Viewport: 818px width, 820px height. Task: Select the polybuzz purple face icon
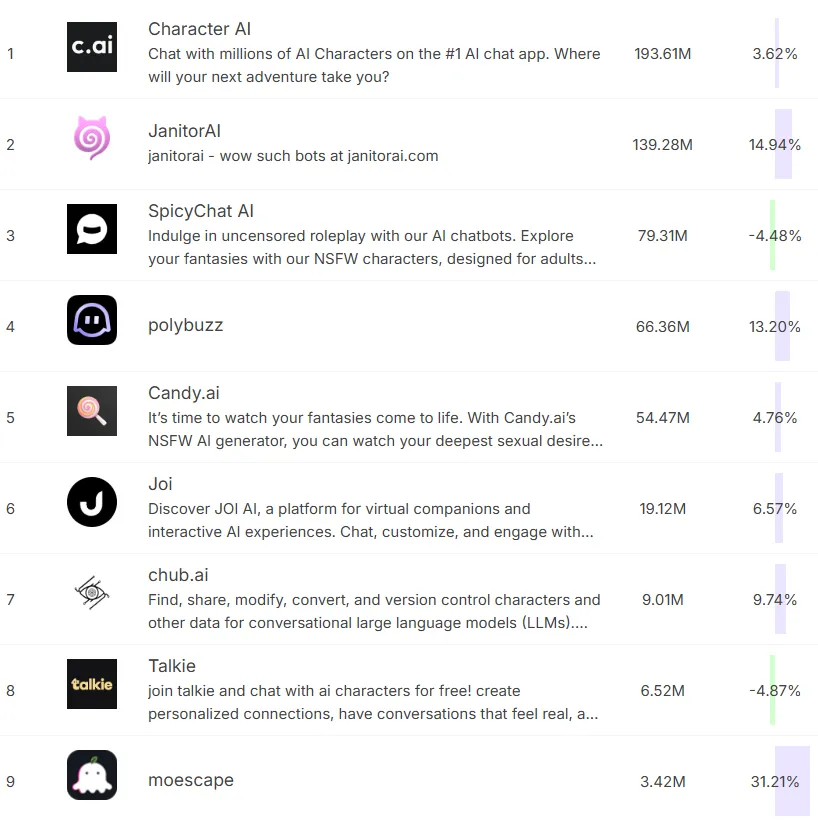tap(92, 320)
